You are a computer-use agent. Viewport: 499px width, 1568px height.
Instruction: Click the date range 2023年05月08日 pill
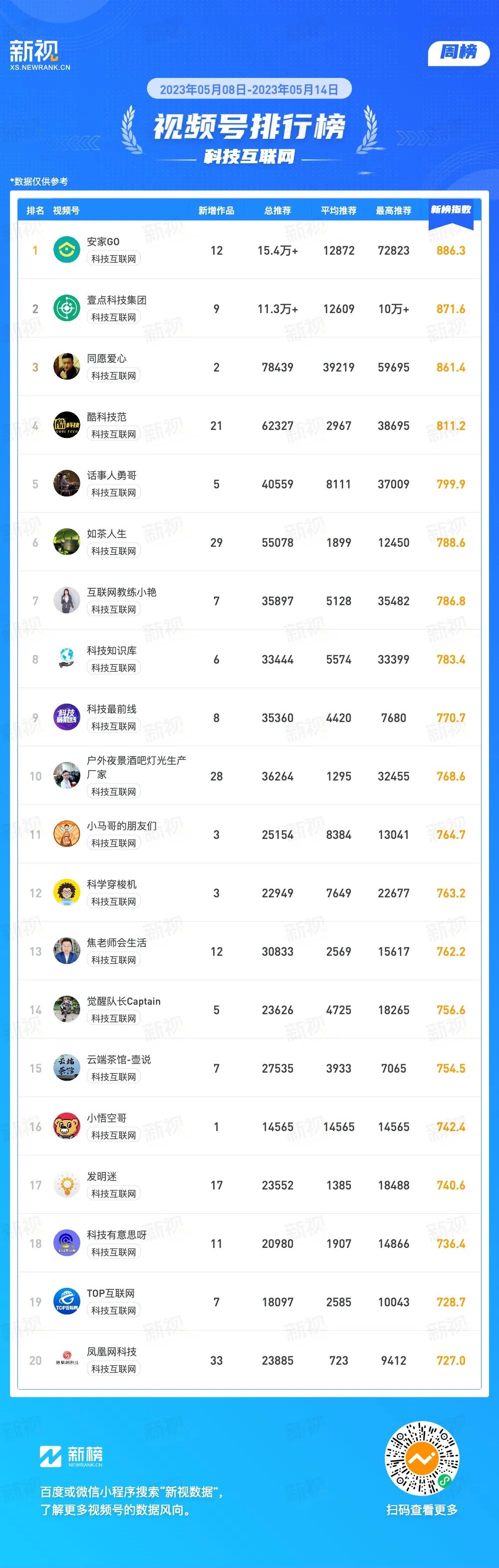coord(249,89)
